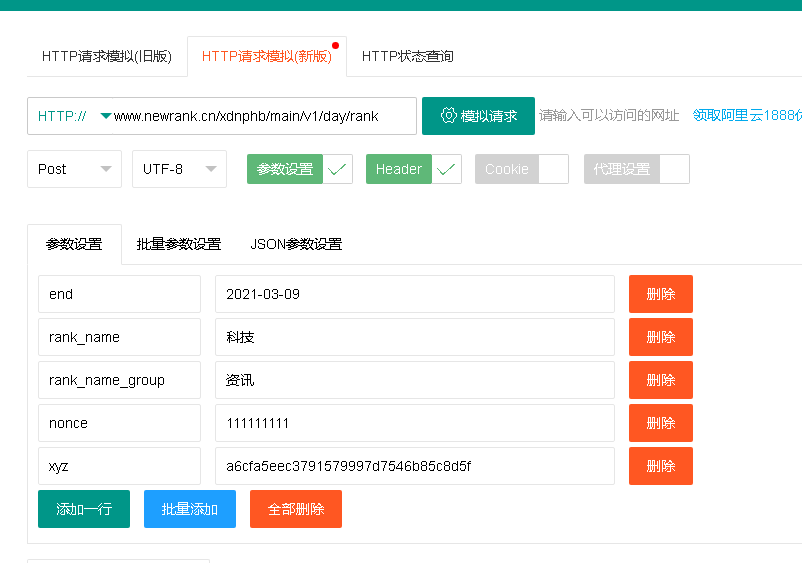
Task: Click the 2021-03-09 value field
Action: pyautogui.click(x=415, y=294)
